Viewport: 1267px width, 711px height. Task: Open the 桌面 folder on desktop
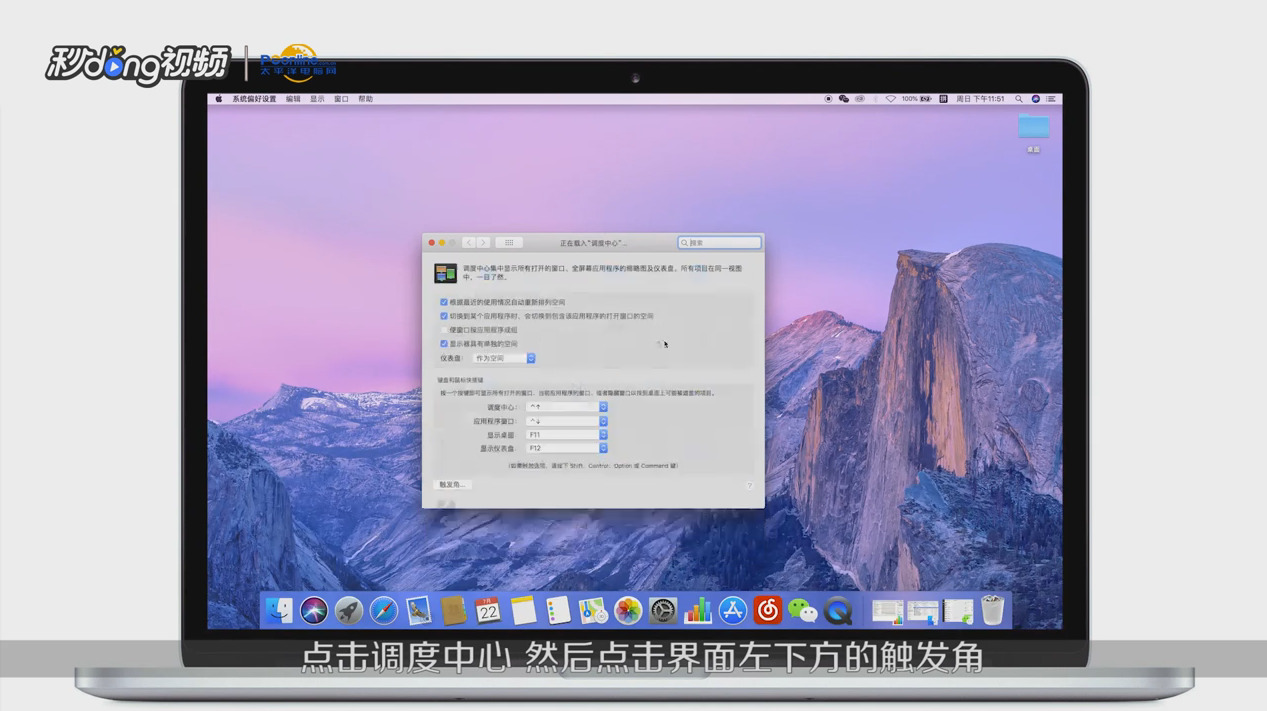pos(1033,131)
